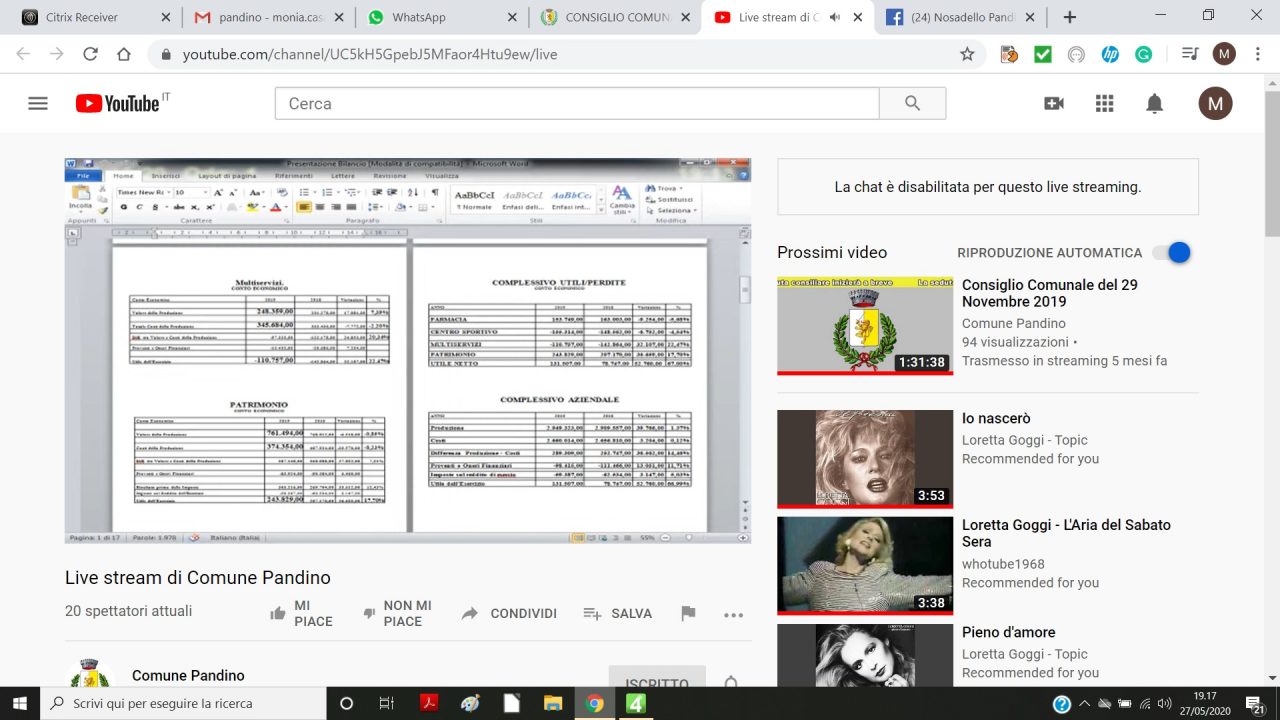The width and height of the screenshot is (1280, 720).
Task: Reload the page
Action: (90, 55)
